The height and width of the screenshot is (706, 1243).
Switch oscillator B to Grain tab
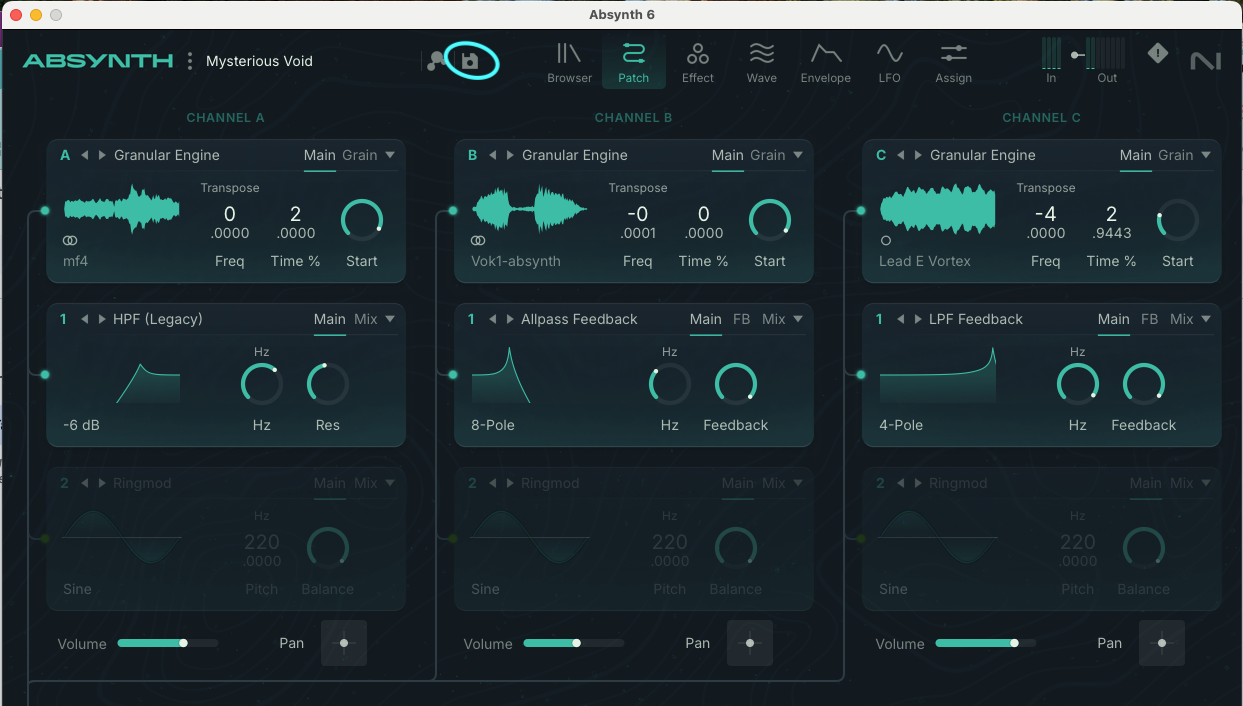[x=768, y=155]
